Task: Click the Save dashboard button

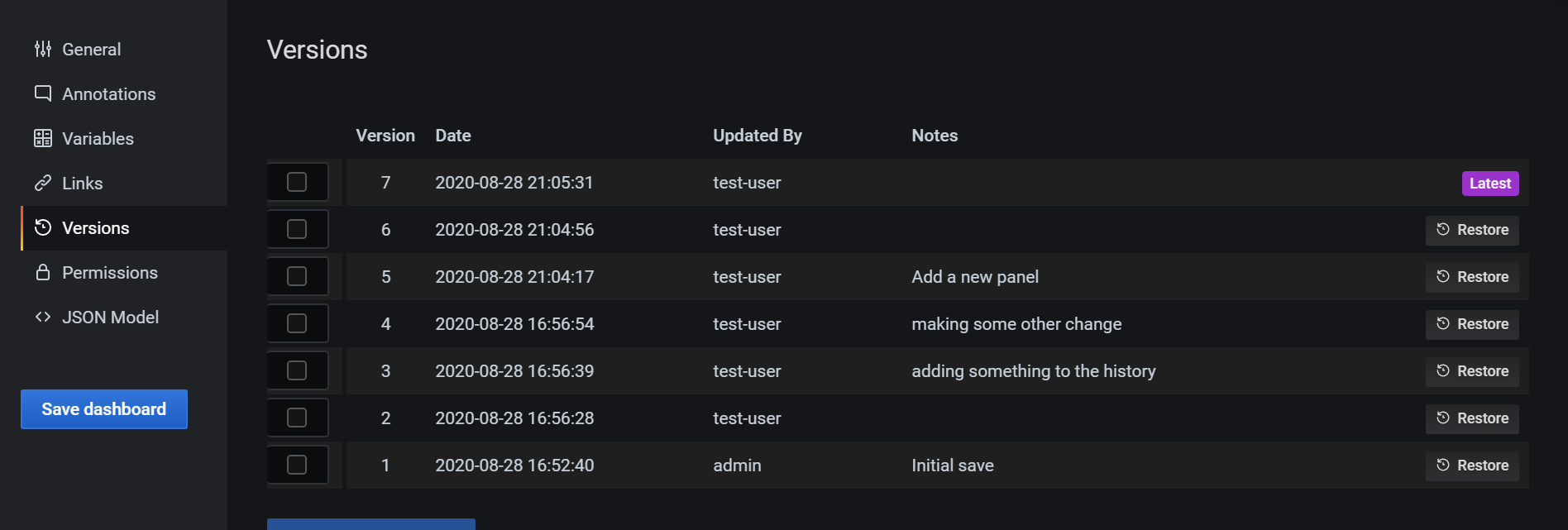Action: [x=103, y=408]
